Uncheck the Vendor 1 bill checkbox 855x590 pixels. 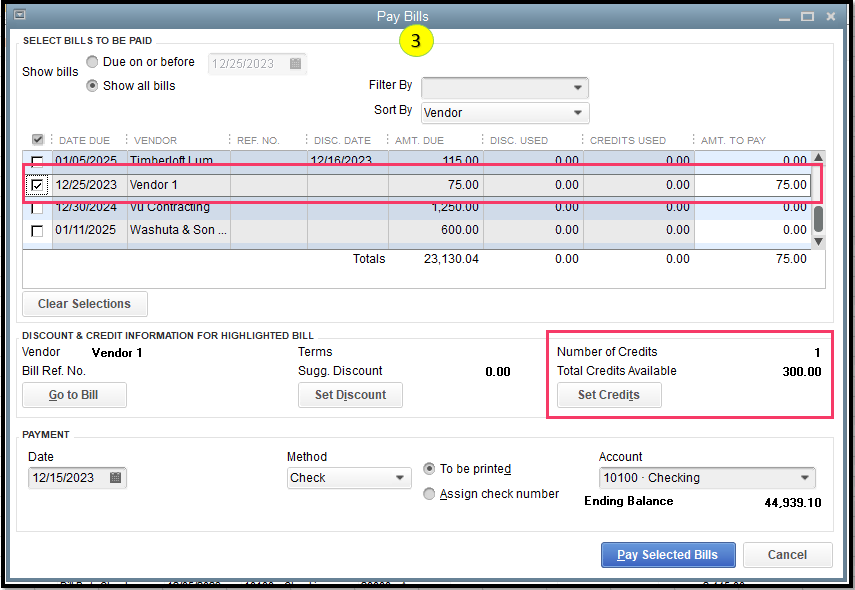(38, 185)
